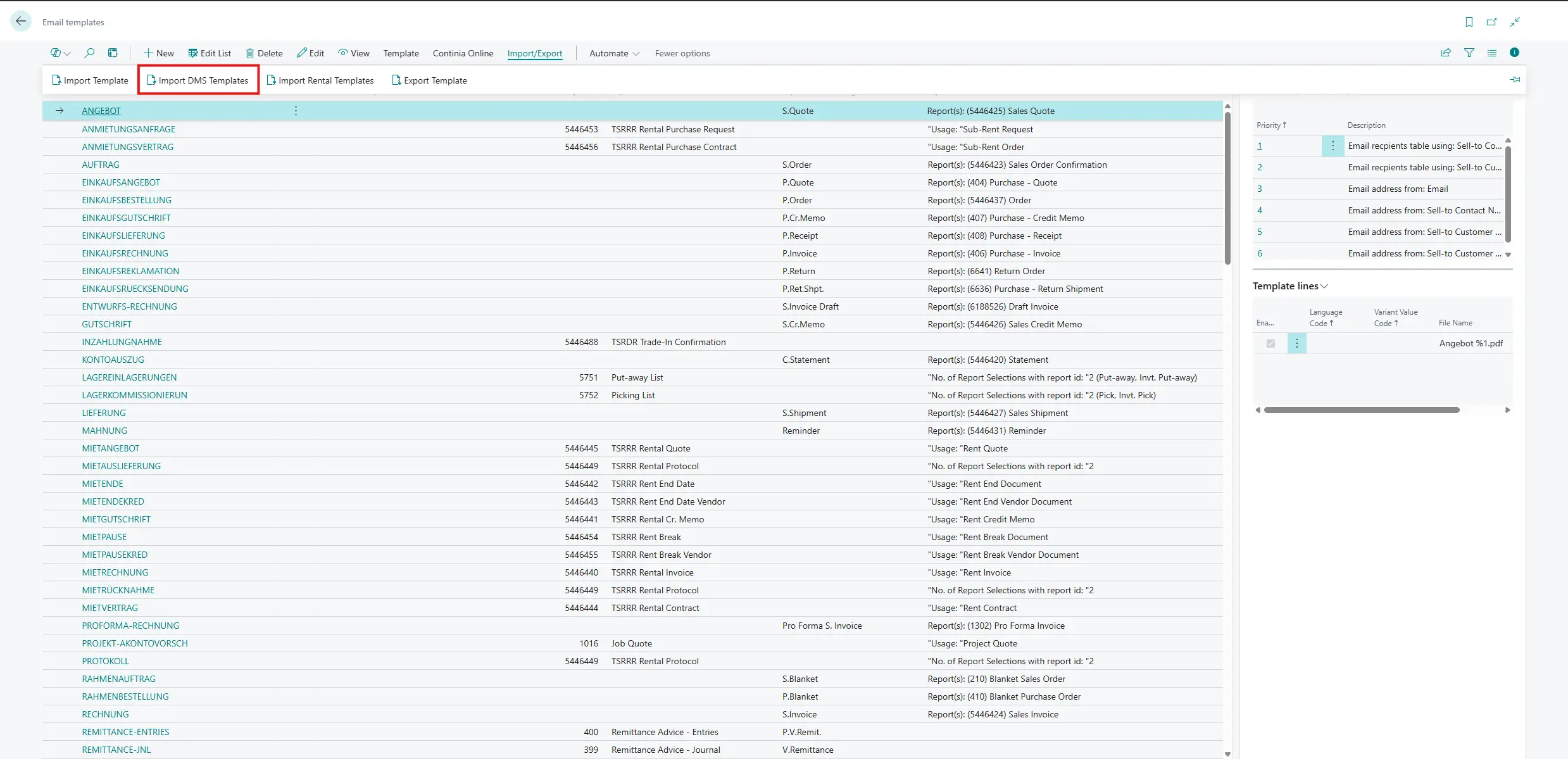Collapse the Template lines section

click(1290, 286)
